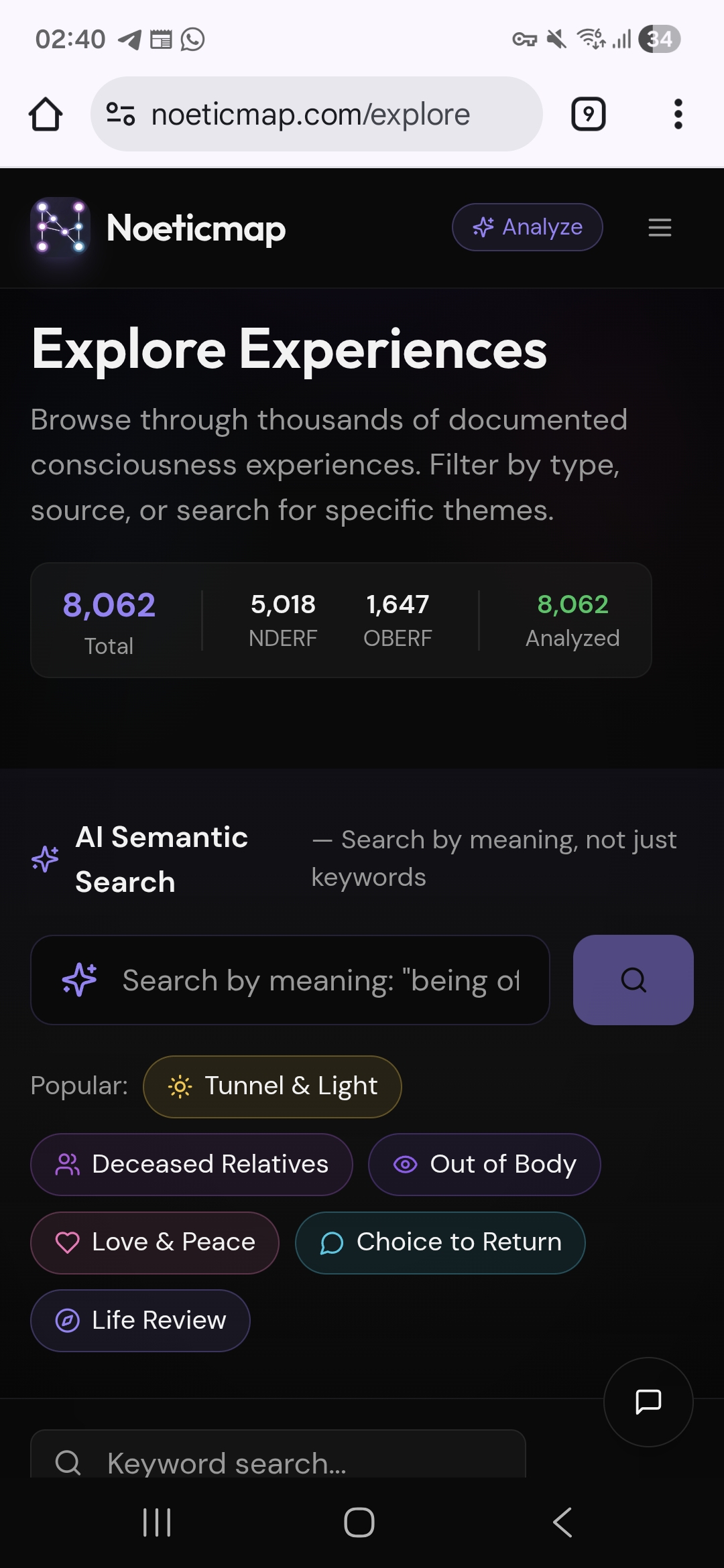Select the Tunnel & Light popular tag
This screenshot has width=724, height=1568.
(x=272, y=1086)
